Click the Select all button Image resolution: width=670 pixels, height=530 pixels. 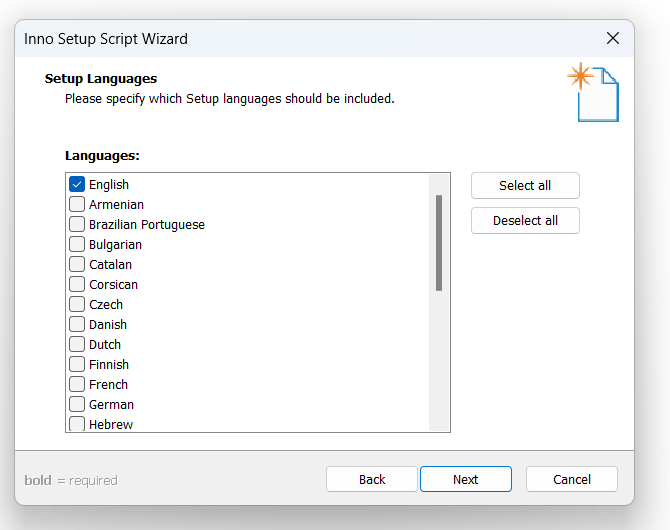pos(525,186)
